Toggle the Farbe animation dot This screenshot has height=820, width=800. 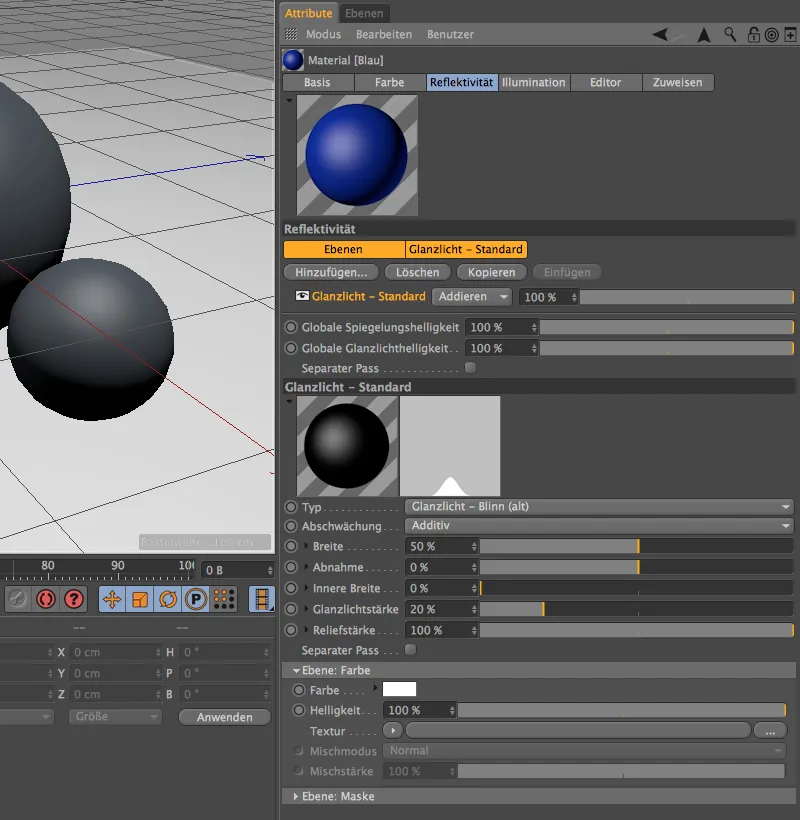(299, 690)
